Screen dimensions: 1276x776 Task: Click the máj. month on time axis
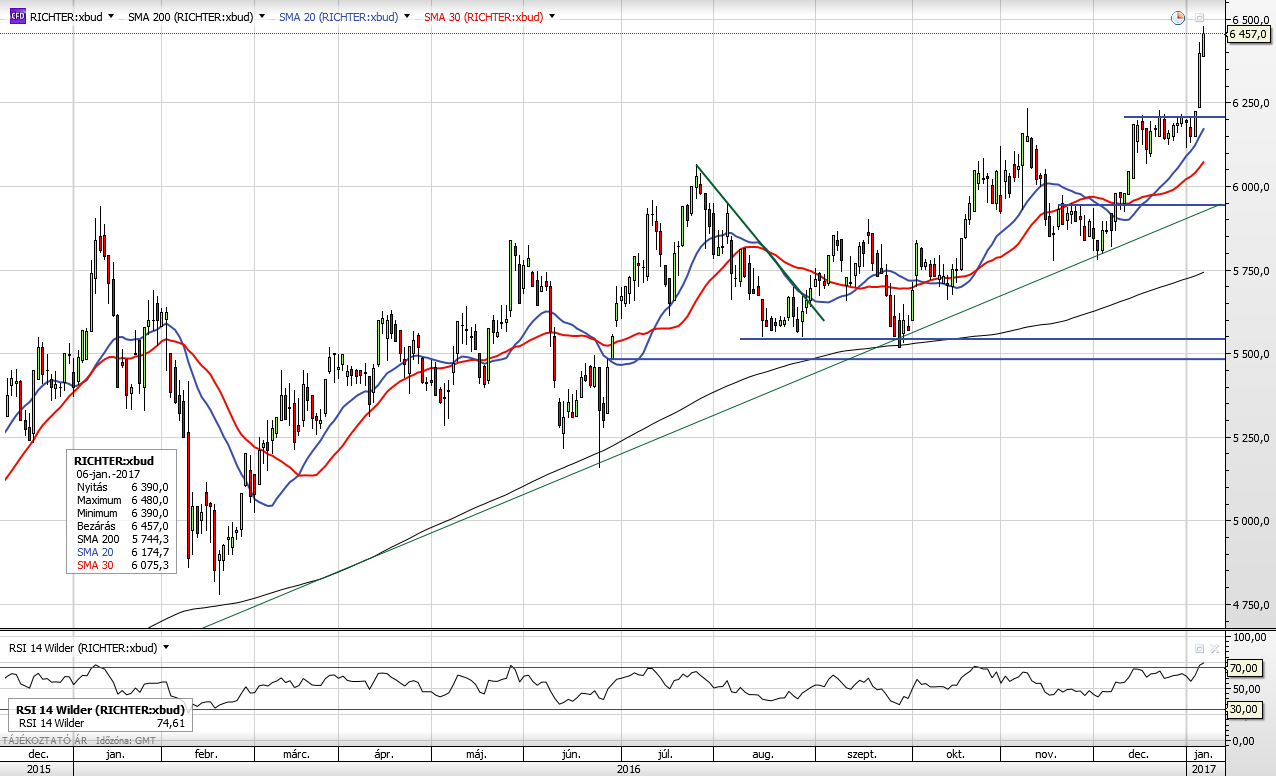pos(476,754)
